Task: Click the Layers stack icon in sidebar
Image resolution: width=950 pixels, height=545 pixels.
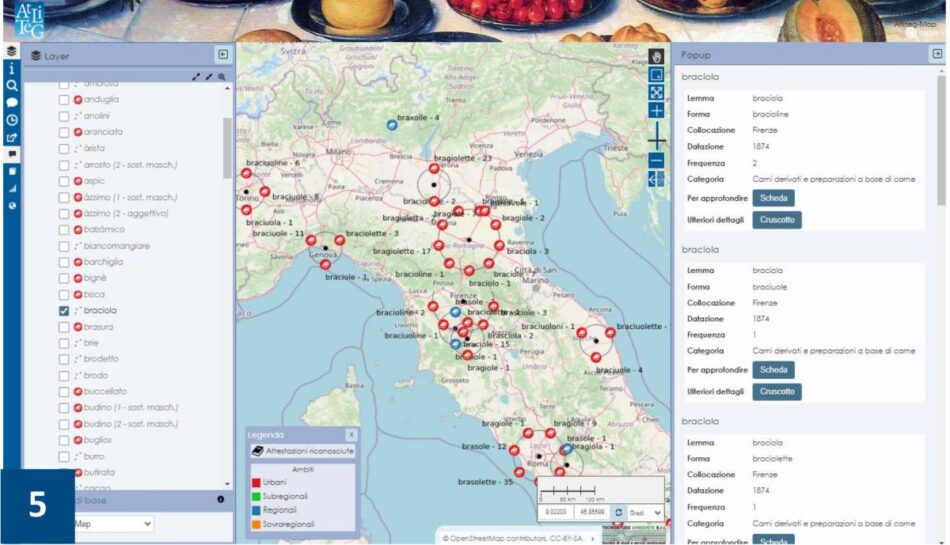Action: 12,51
